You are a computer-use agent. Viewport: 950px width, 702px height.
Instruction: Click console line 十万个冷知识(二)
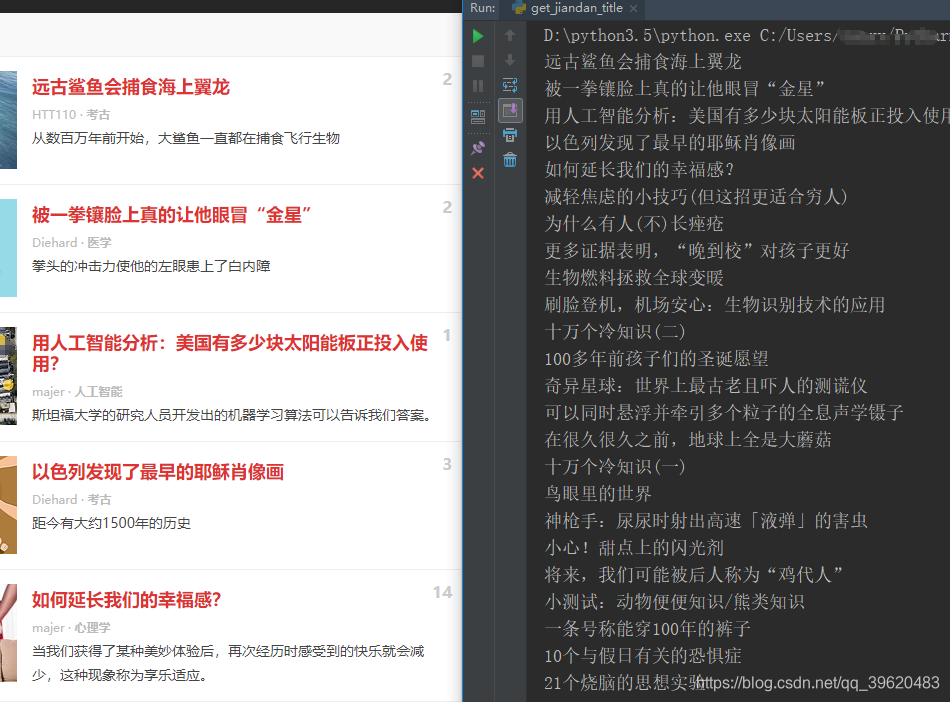tap(614, 331)
